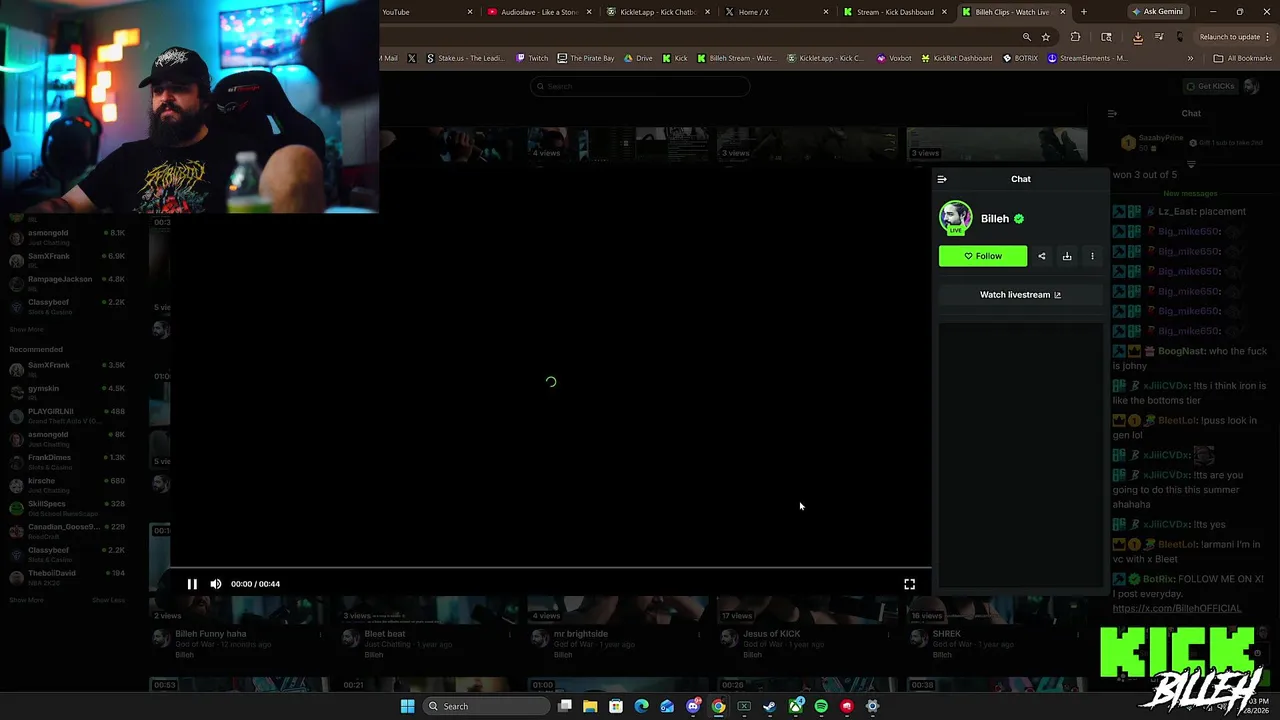Bookmark this page with the star icon
This screenshot has width=1280, height=720.
pyautogui.click(x=1046, y=37)
